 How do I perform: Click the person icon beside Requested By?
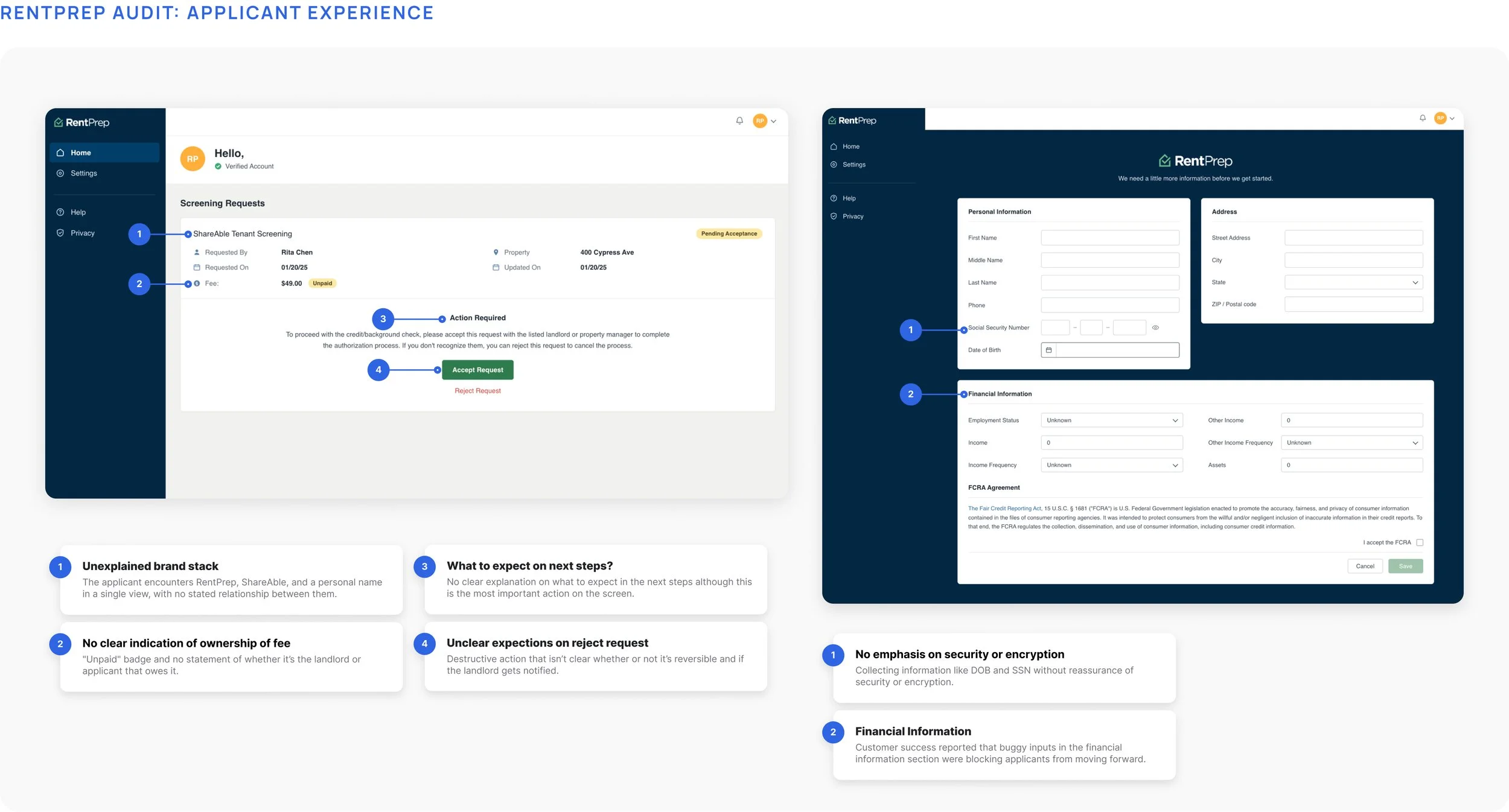click(197, 252)
